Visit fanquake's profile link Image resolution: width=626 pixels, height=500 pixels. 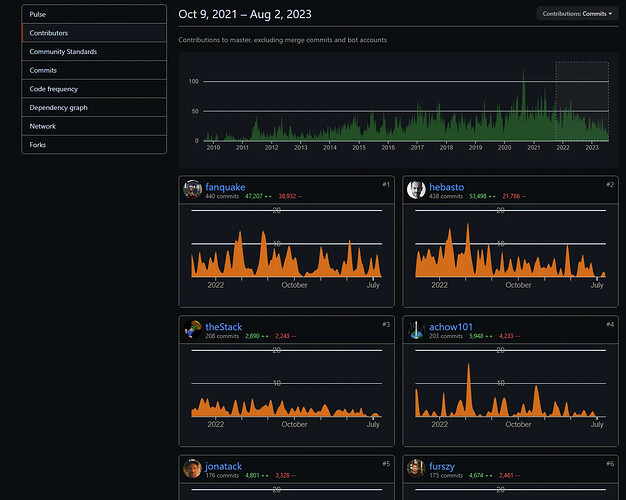click(x=225, y=187)
